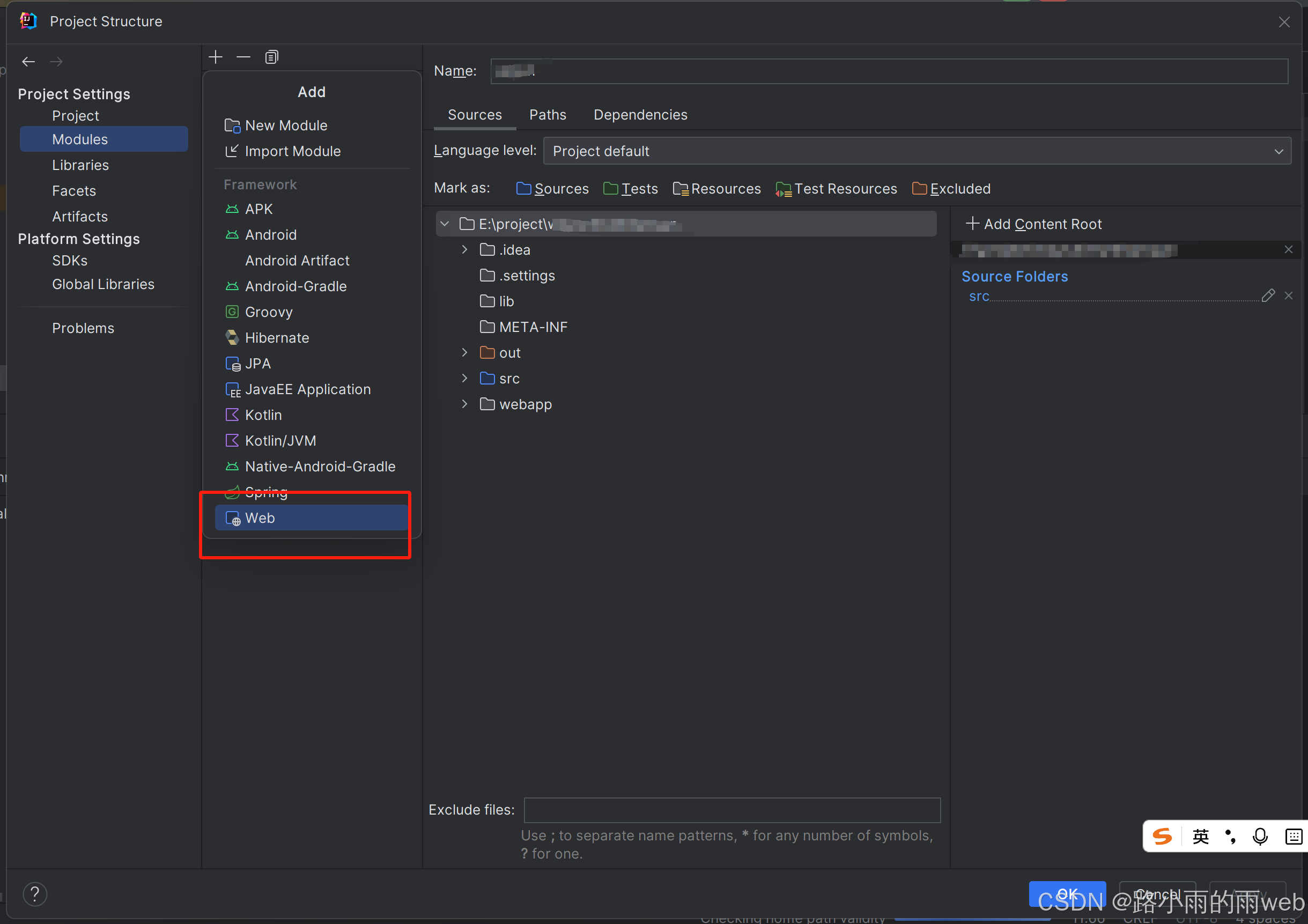Mark folder as Excluded

point(951,189)
